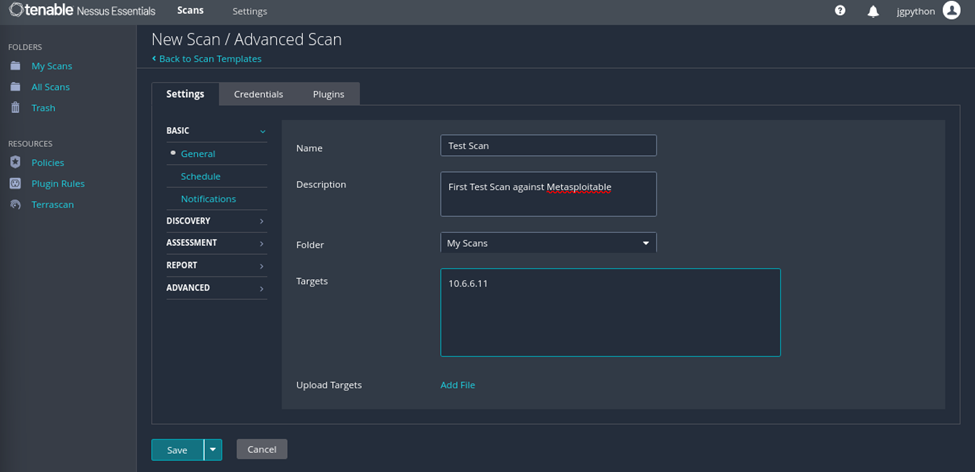Switch to the Plugins tab
Screen dimensions: 975x472
point(328,94)
